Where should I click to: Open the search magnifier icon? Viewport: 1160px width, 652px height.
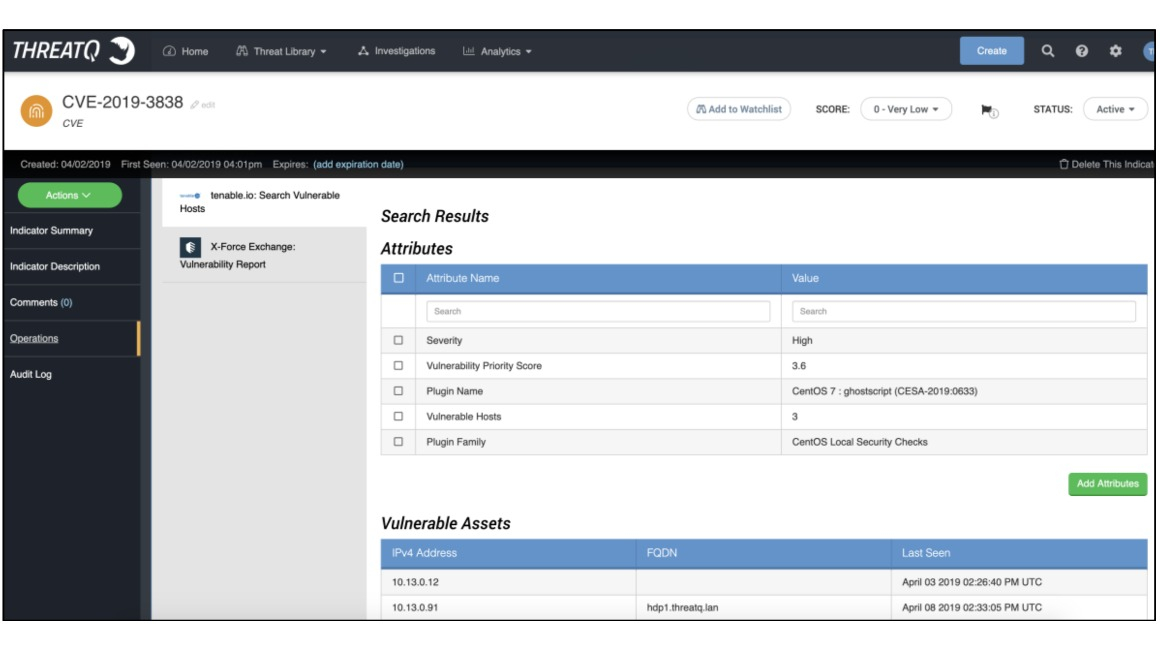(1048, 51)
